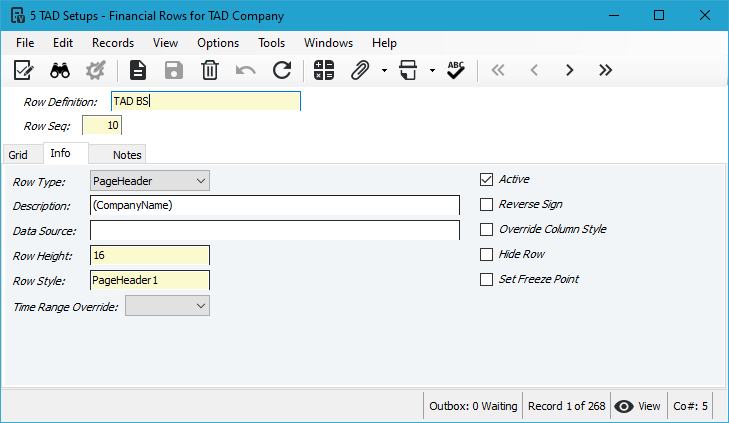
Task: Click 'Record 1 of 268' status text
Action: pos(567,406)
